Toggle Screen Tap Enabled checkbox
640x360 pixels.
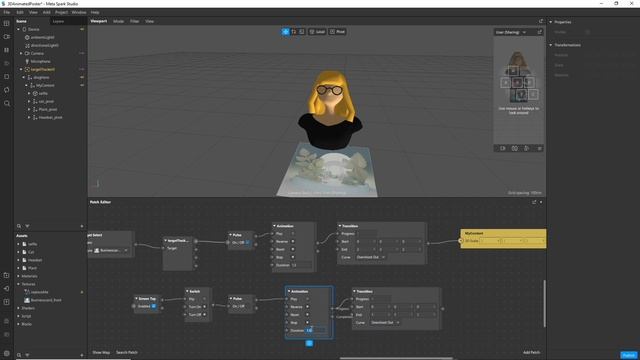tap(154, 306)
